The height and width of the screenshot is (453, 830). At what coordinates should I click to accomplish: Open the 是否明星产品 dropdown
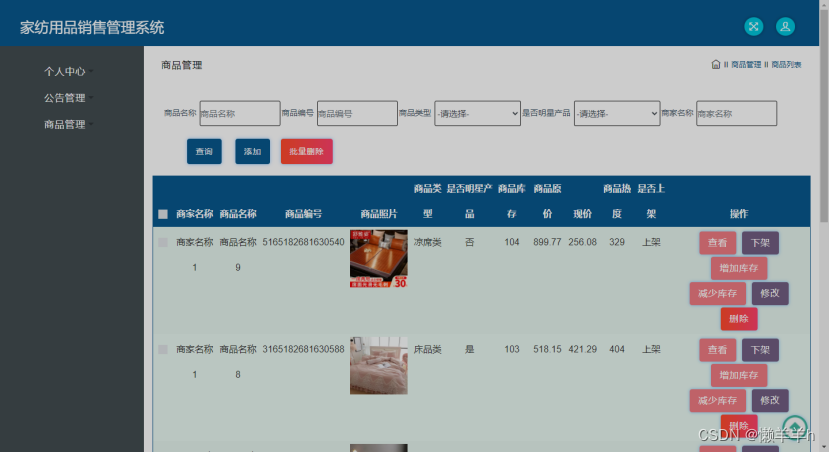pos(617,113)
